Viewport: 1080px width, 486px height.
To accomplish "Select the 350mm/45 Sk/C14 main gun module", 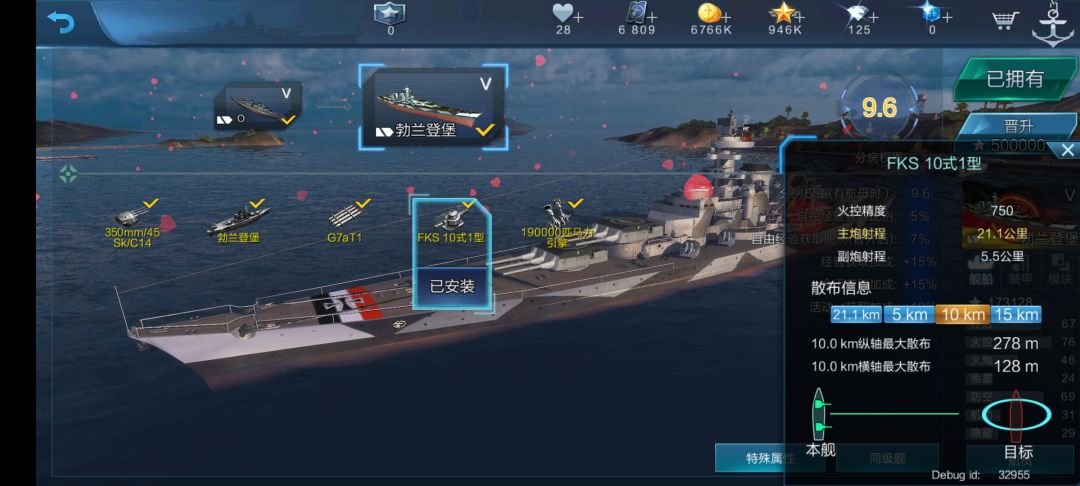I will (x=132, y=222).
